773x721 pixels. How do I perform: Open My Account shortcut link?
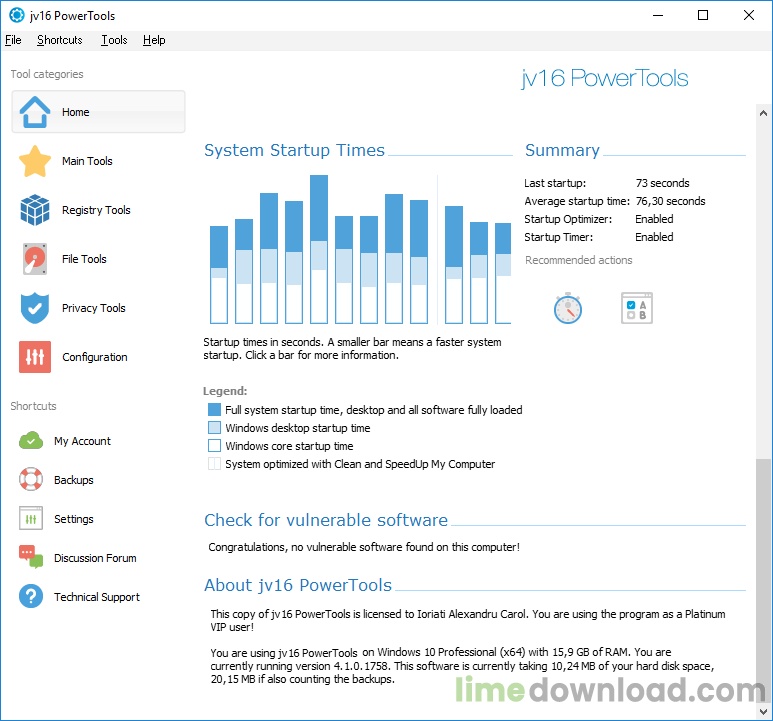pyautogui.click(x=82, y=441)
